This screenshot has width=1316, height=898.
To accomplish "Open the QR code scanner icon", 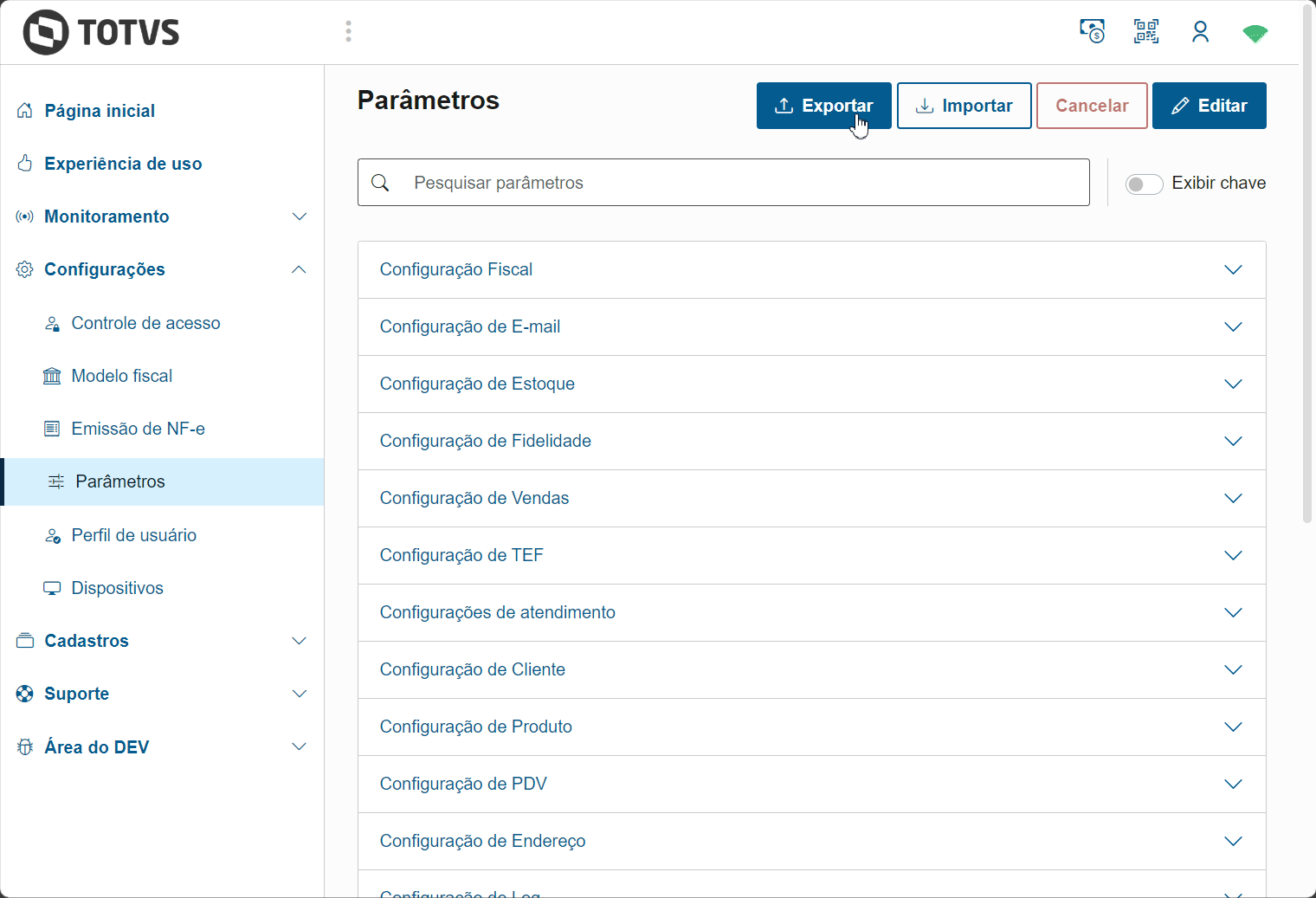I will click(x=1146, y=32).
